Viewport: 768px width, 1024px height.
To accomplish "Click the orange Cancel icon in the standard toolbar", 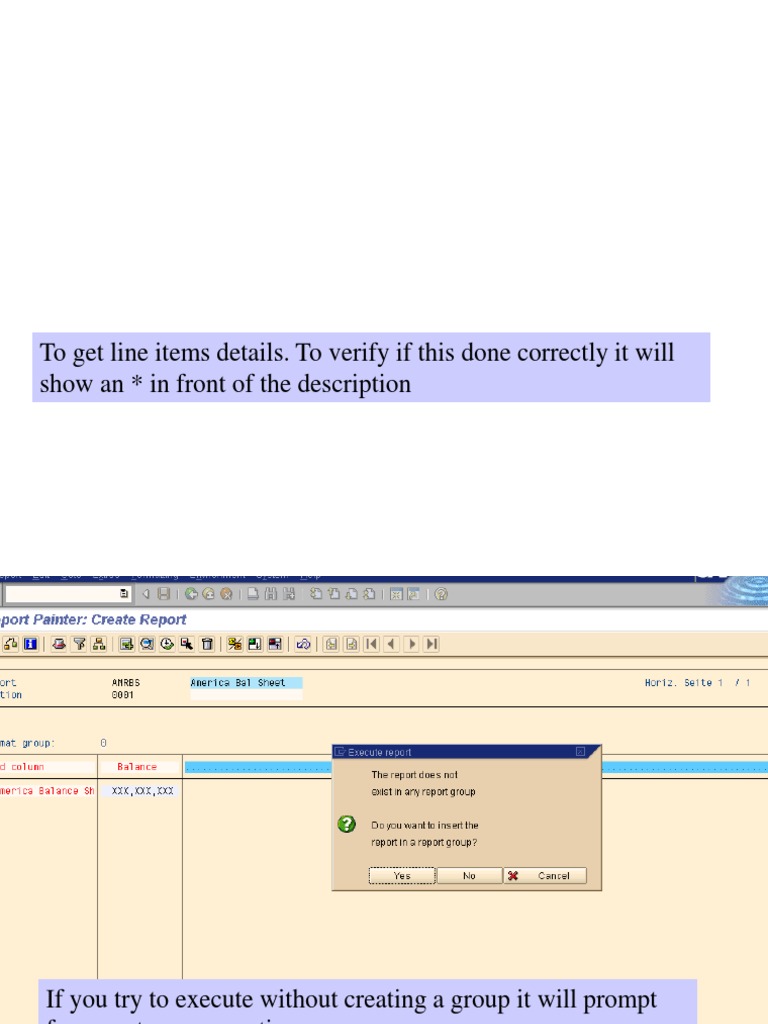I will 226,594.
